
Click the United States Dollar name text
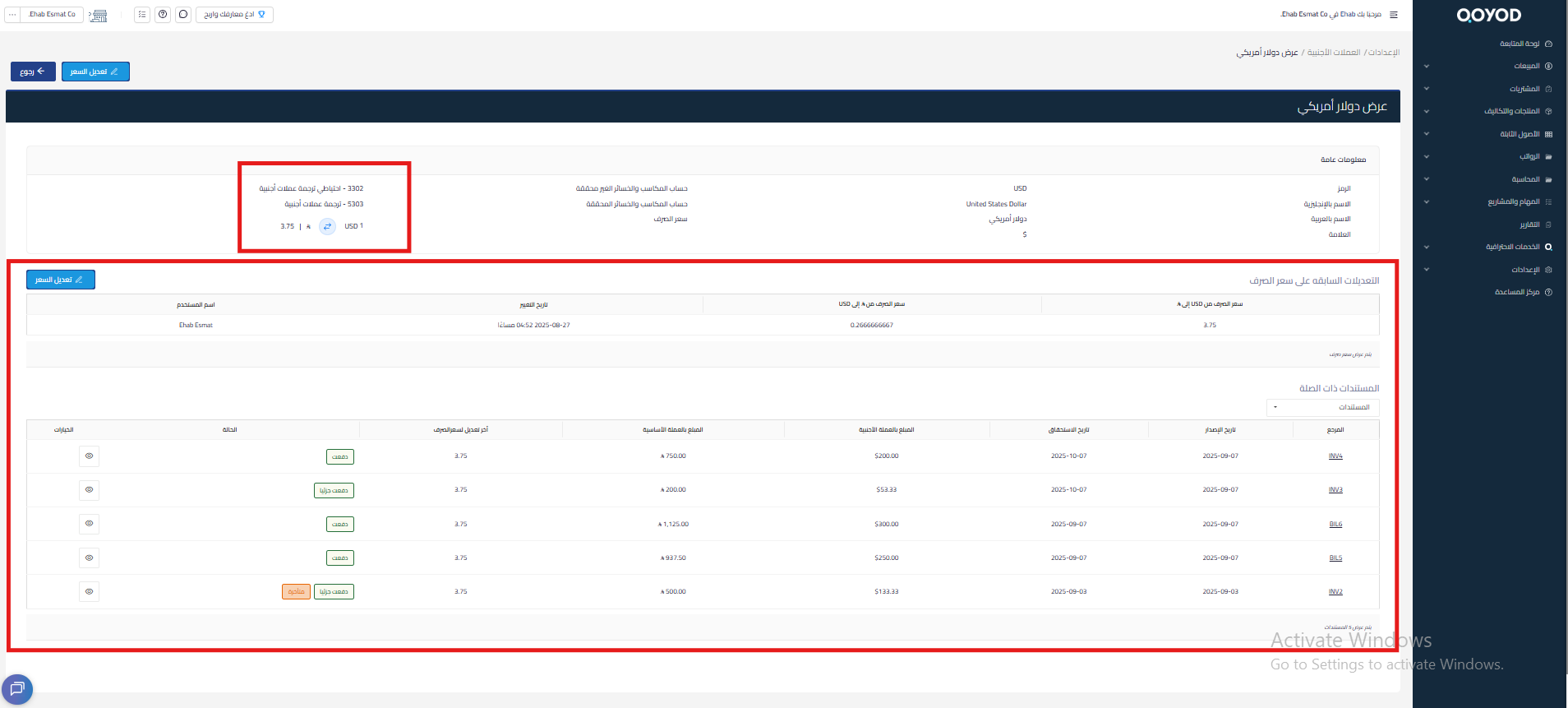pyautogui.click(x=996, y=204)
